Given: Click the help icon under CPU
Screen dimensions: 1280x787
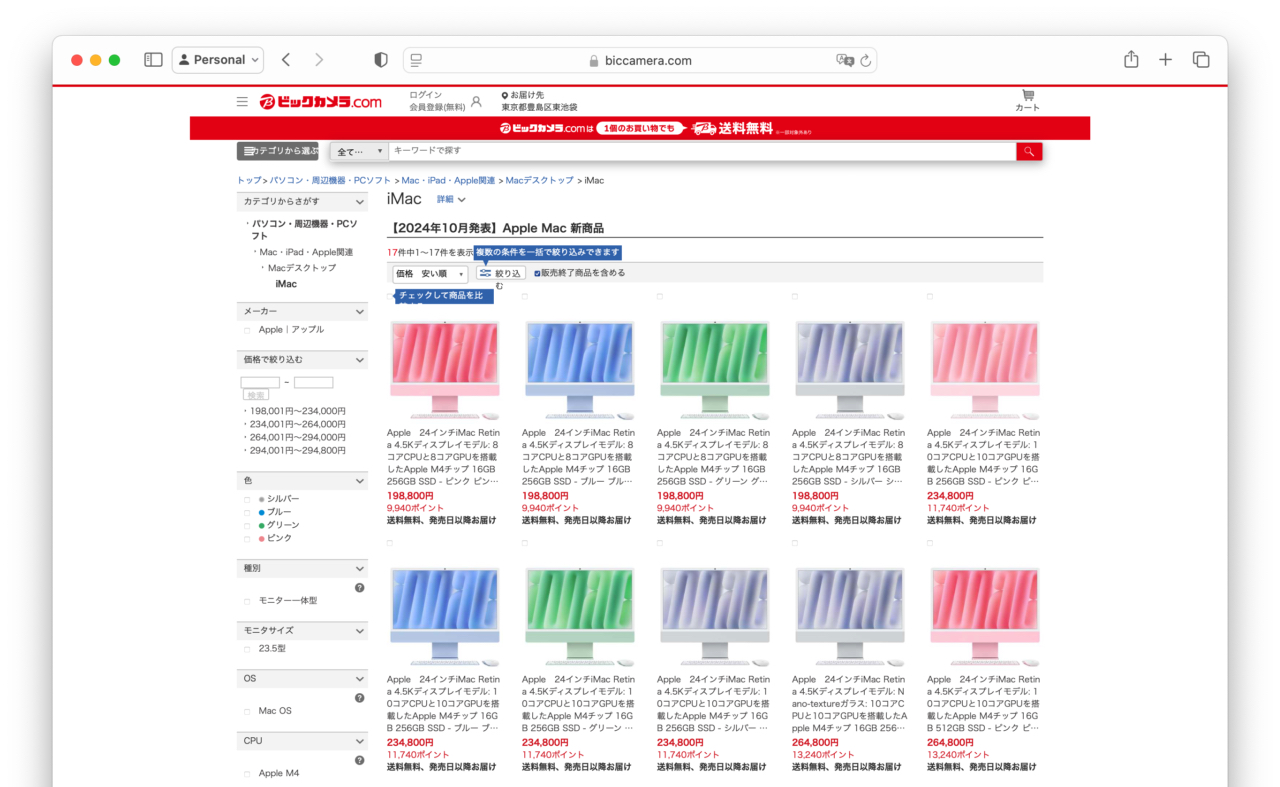Looking at the screenshot, I should [x=359, y=760].
